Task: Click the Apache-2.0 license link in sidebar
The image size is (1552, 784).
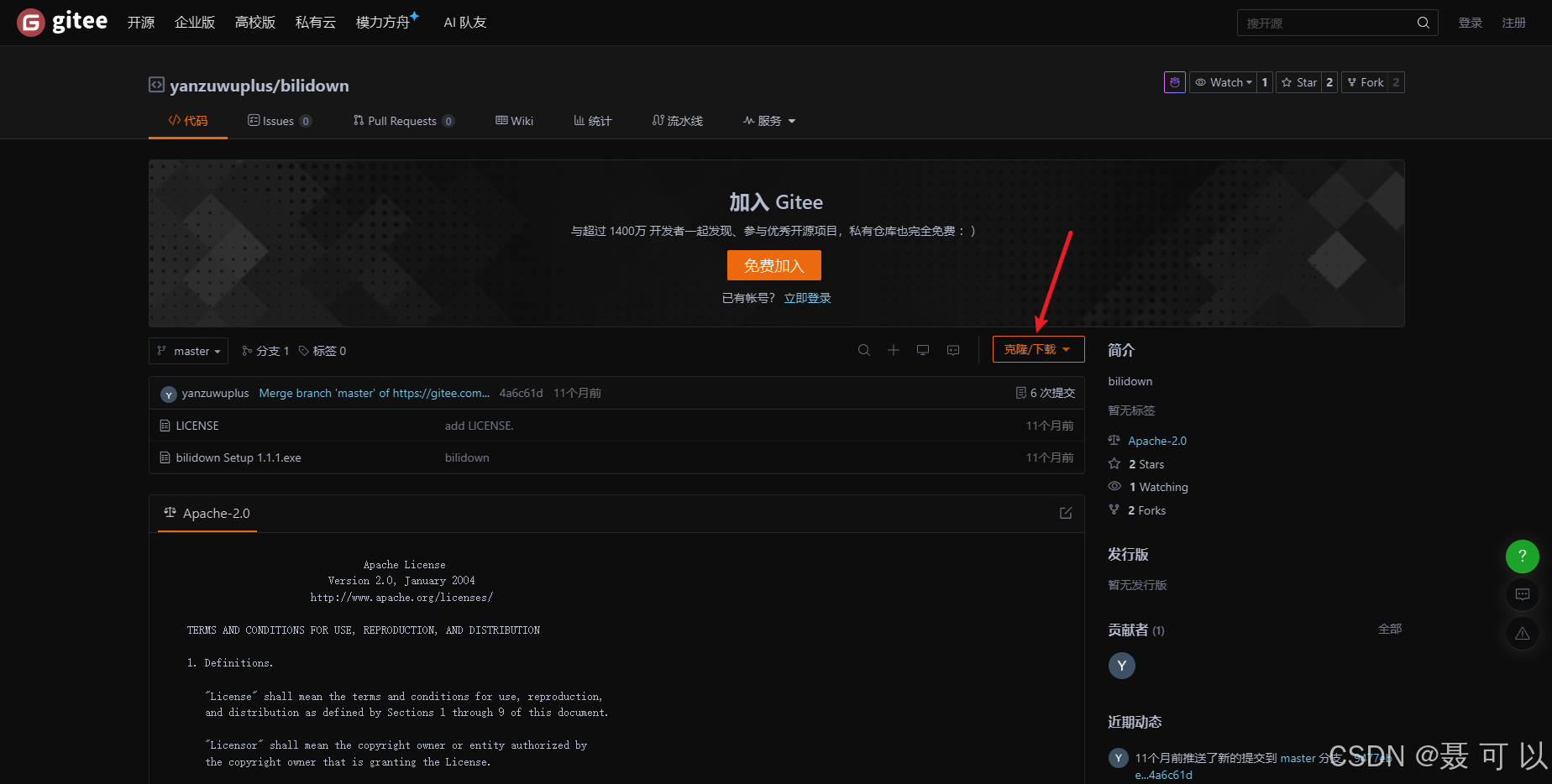Action: coord(1157,441)
